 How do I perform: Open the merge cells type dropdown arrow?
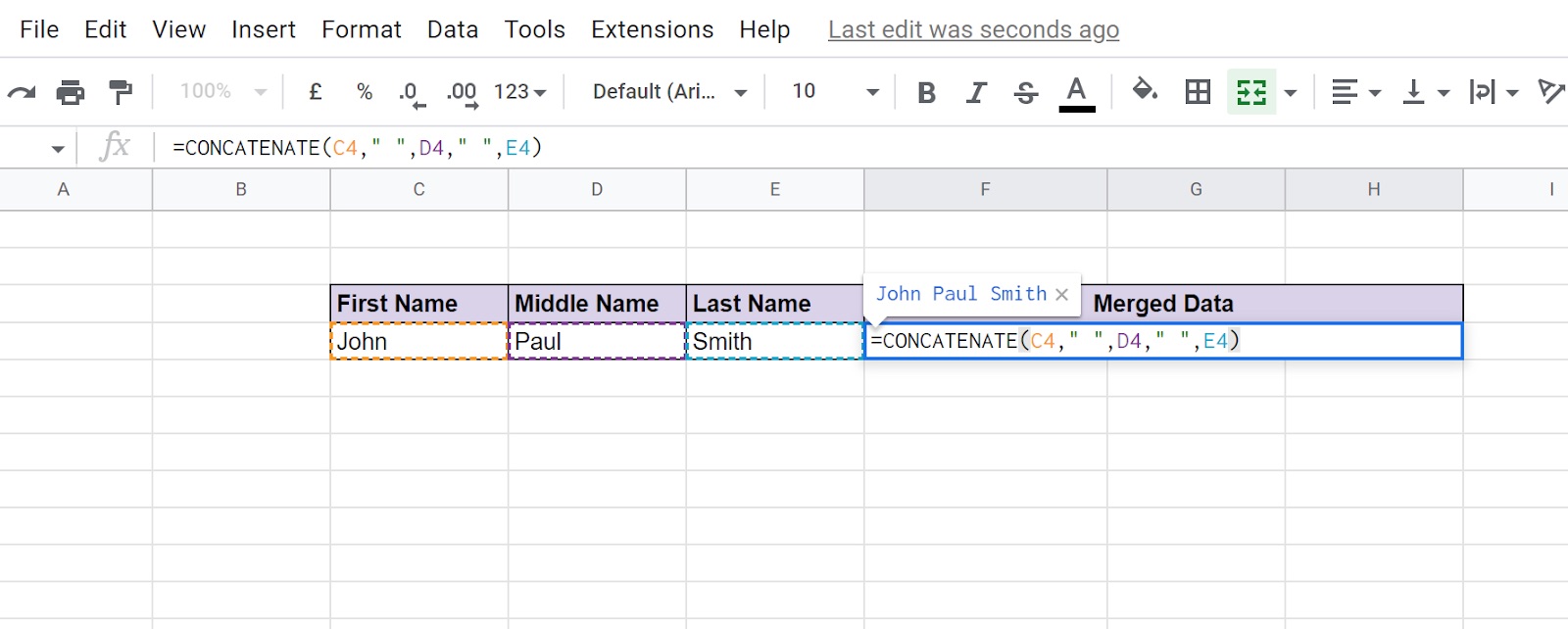pos(1292,91)
